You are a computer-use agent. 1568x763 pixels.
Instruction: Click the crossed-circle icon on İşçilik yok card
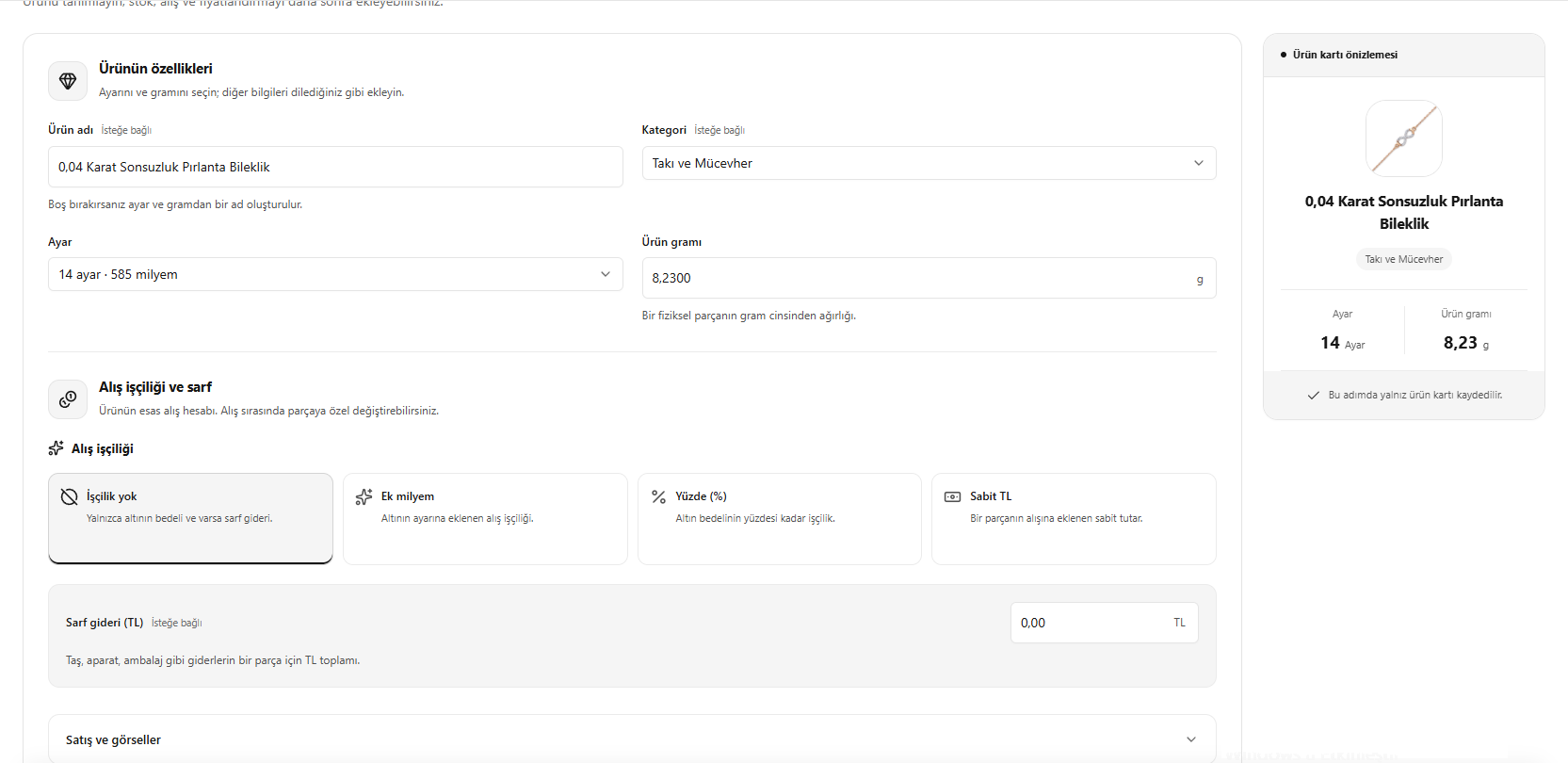point(69,496)
